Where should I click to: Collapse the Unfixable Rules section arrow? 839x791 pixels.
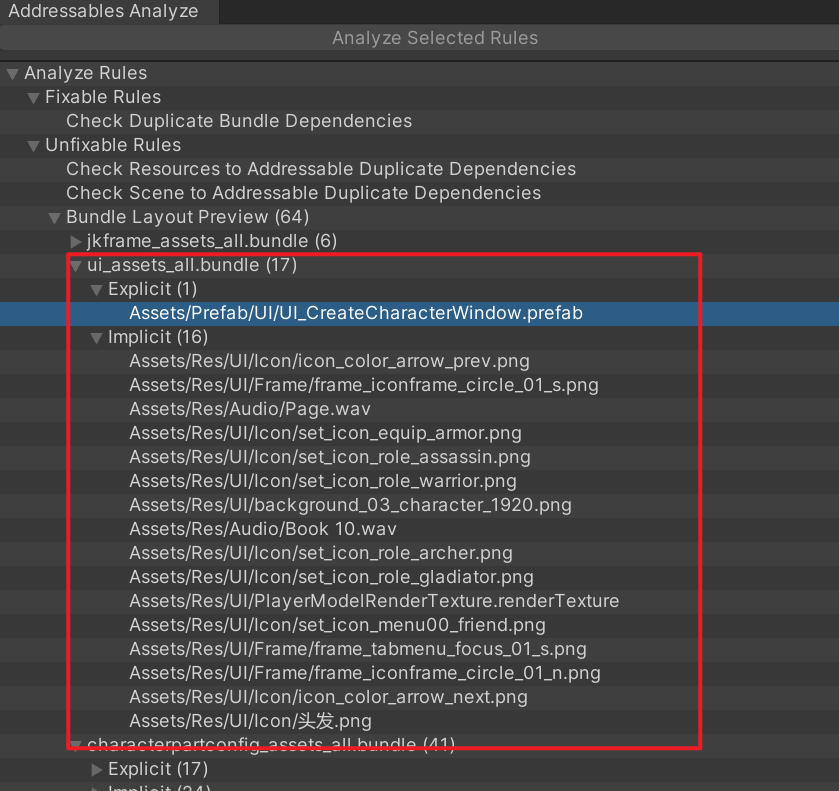(33, 146)
